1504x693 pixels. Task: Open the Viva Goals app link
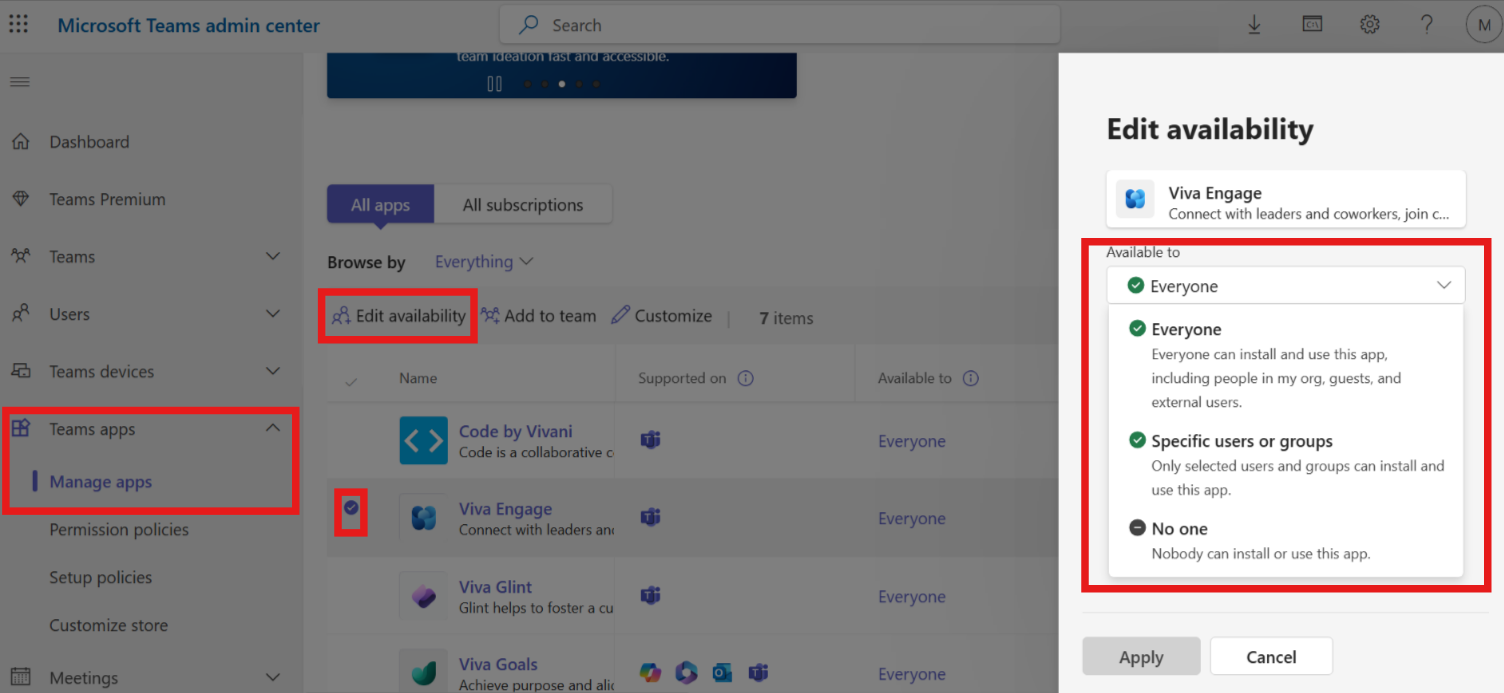[x=498, y=664]
